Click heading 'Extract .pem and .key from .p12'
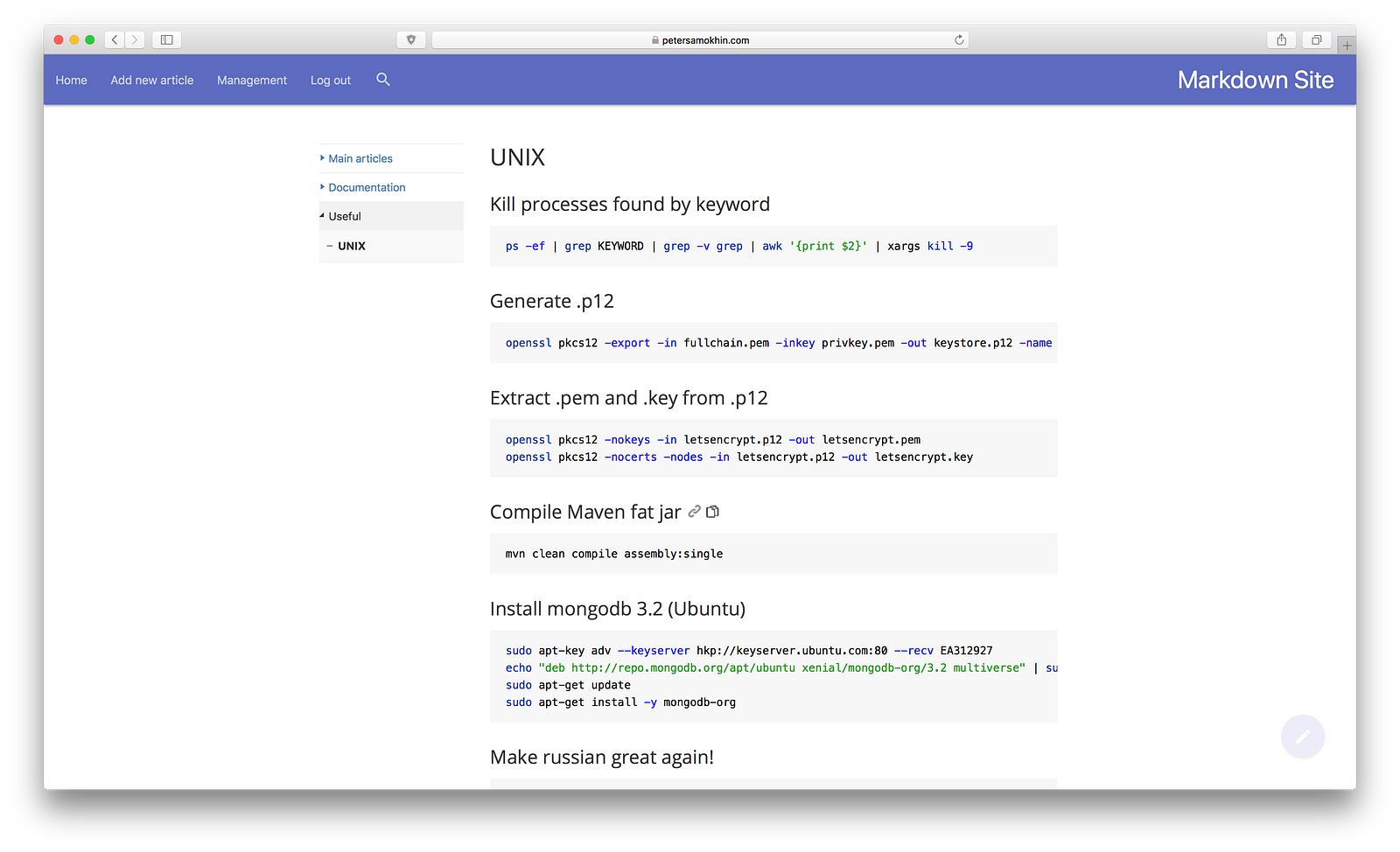This screenshot has height=852, width=1400. [629, 398]
